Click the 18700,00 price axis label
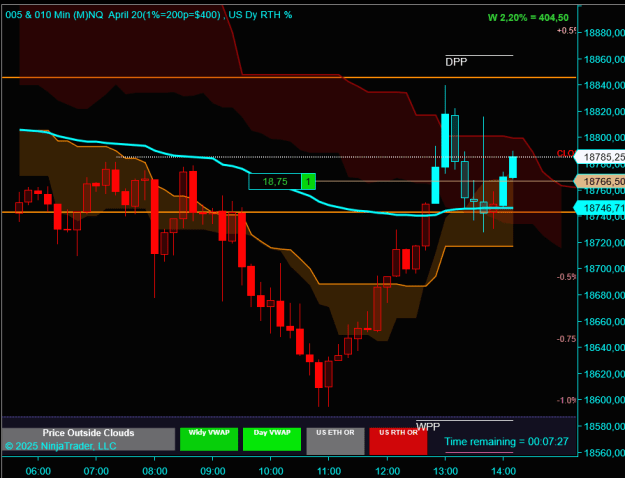Screen dimensions: 625x478 [604, 269]
